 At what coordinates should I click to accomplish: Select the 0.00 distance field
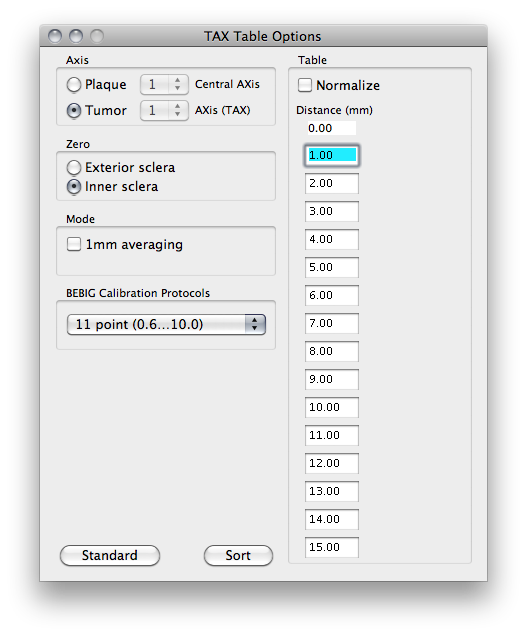click(x=332, y=128)
